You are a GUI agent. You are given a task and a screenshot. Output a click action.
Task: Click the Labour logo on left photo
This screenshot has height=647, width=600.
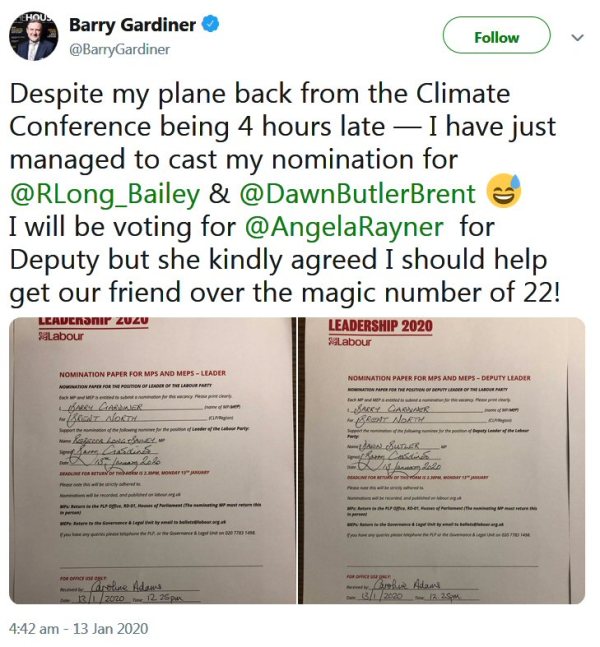[x=61, y=336]
